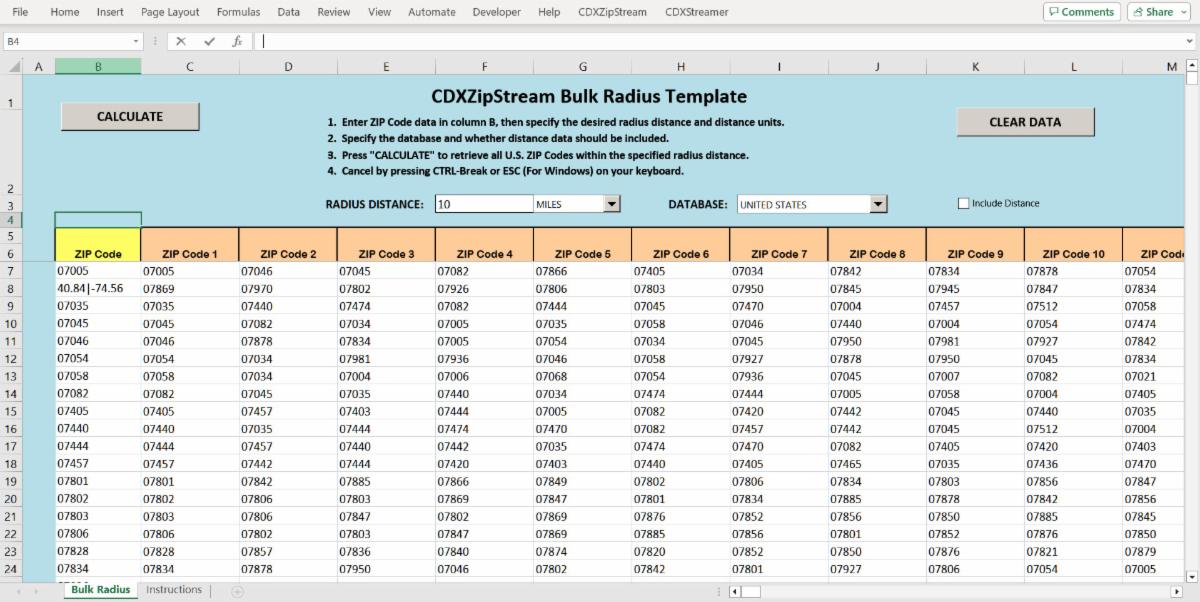Screen dimensions: 1200x602
Task: Click the horizontal scrollbar right arrow
Action: tap(1176, 591)
